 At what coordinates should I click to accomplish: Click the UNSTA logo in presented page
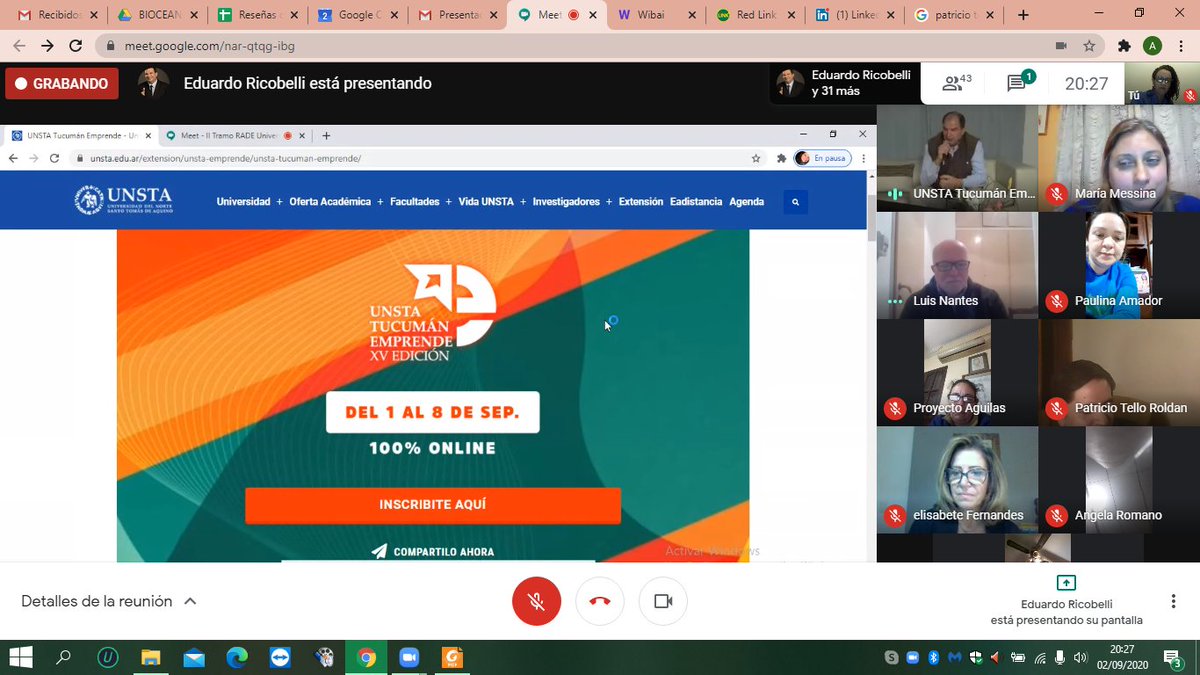coord(124,200)
